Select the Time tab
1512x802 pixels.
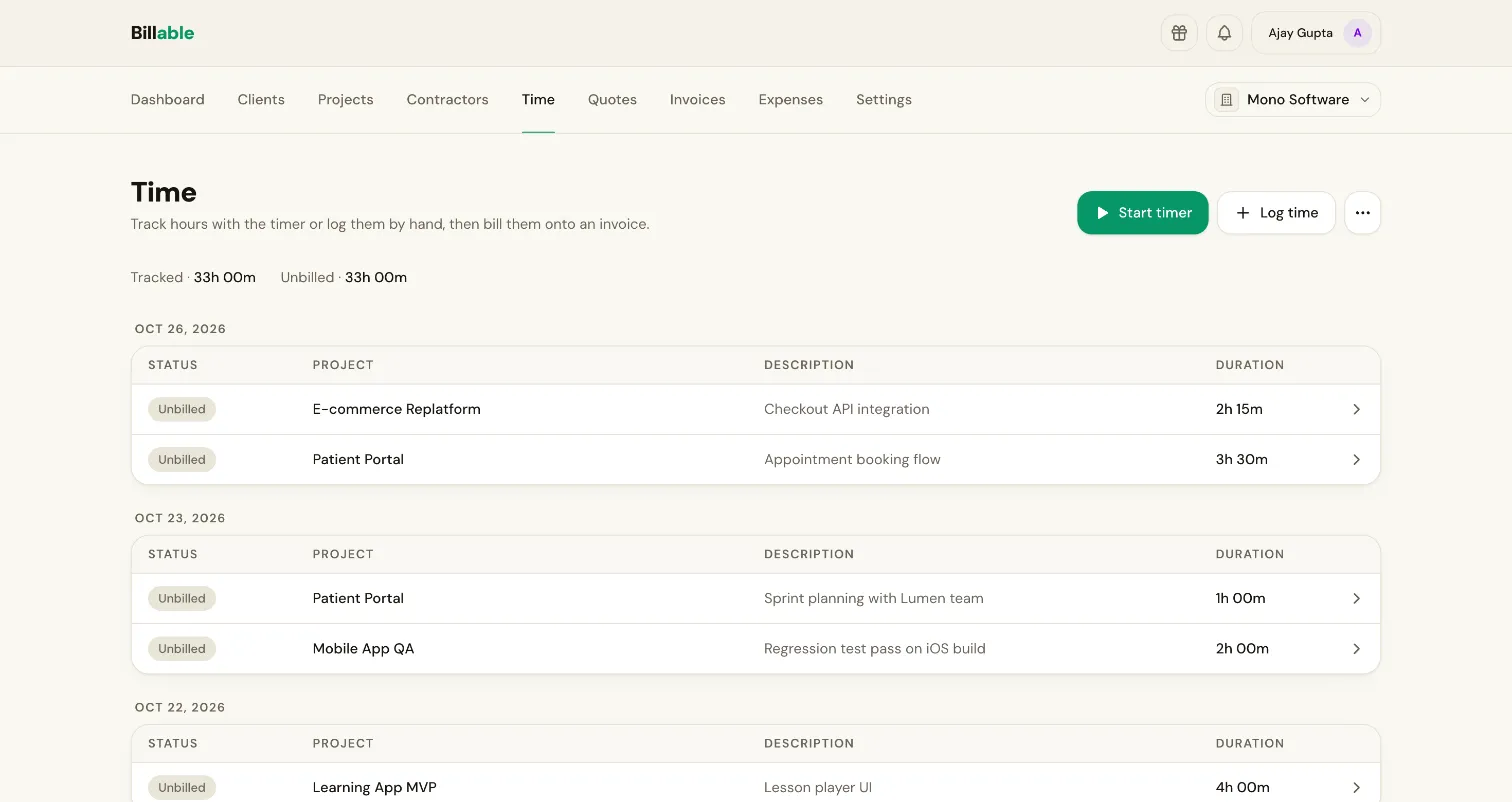538,100
